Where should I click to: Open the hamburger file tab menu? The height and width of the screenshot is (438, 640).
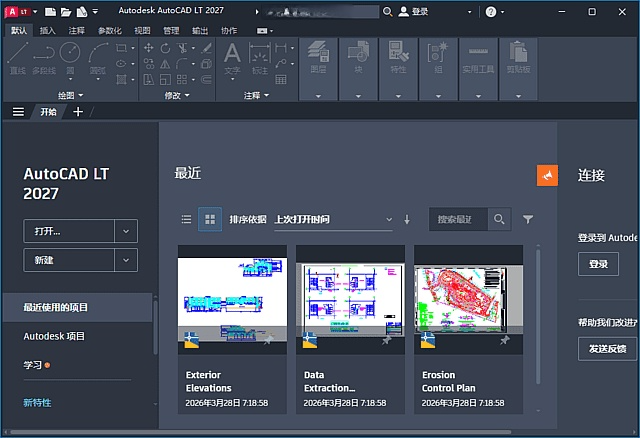18,112
